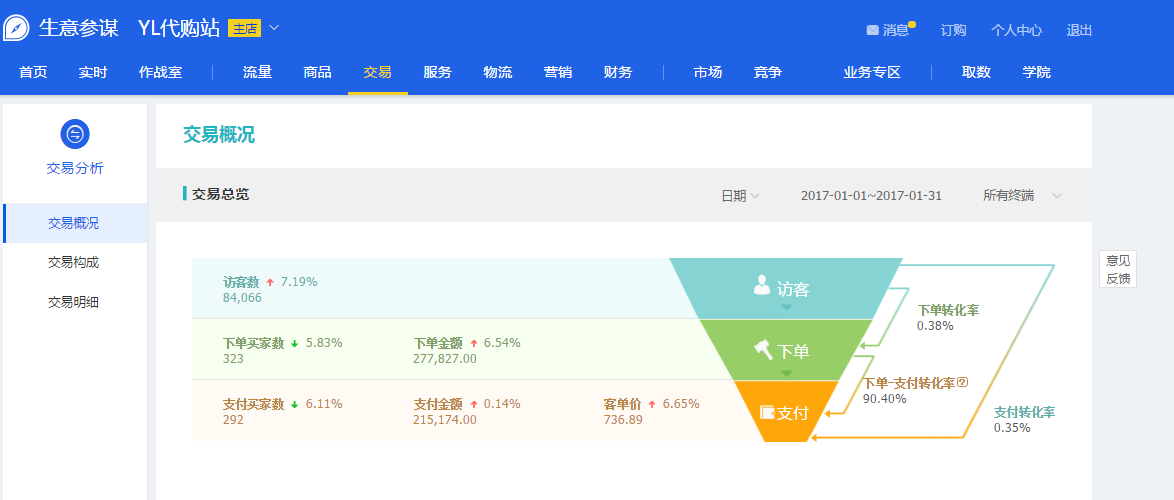1174x500 pixels.
Task: Open the date range 2017-01-01~2017-01-31 picker
Action: click(872, 196)
